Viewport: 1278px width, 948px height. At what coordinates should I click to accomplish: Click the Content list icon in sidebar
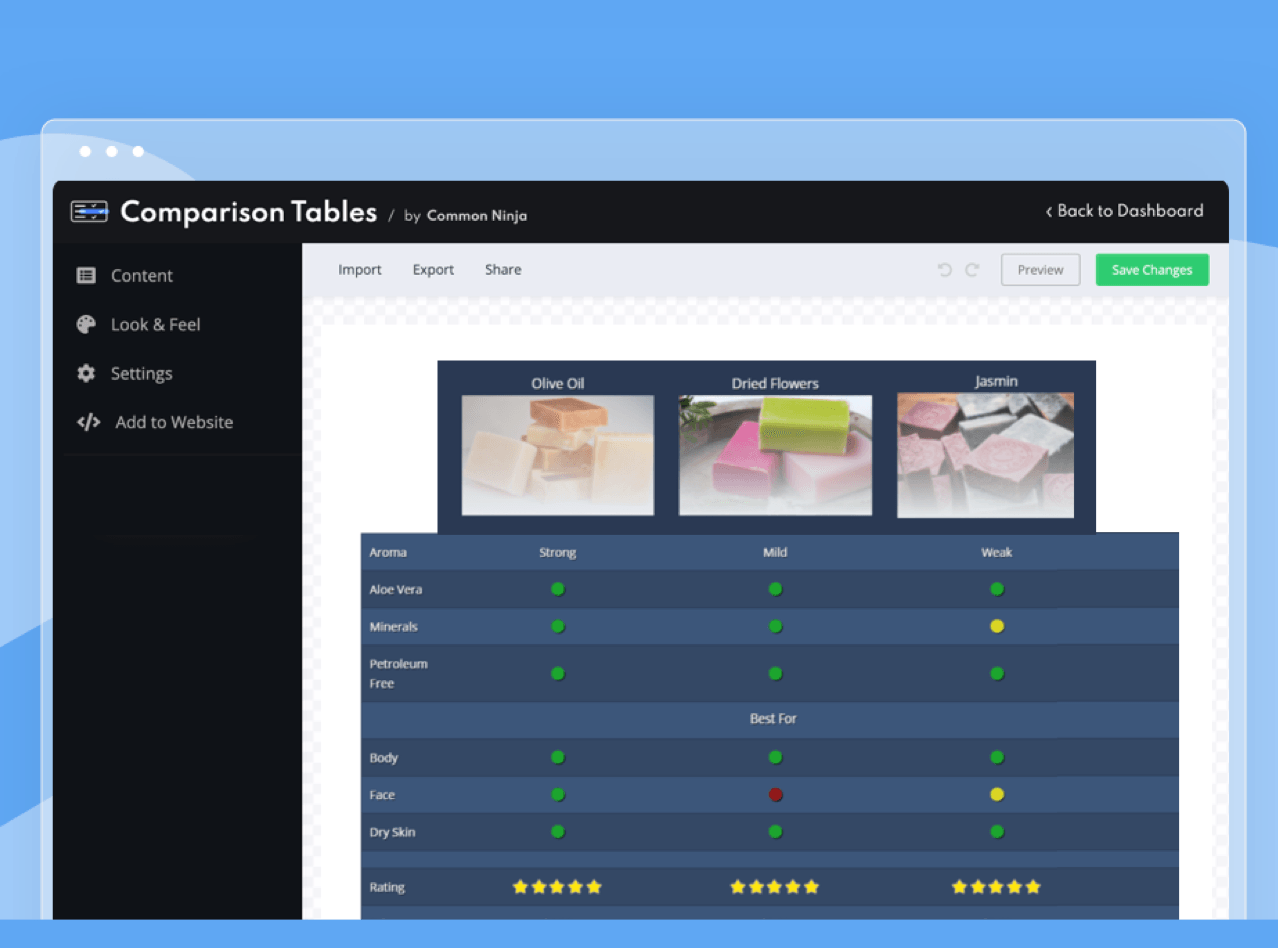pyautogui.click(x=86, y=275)
